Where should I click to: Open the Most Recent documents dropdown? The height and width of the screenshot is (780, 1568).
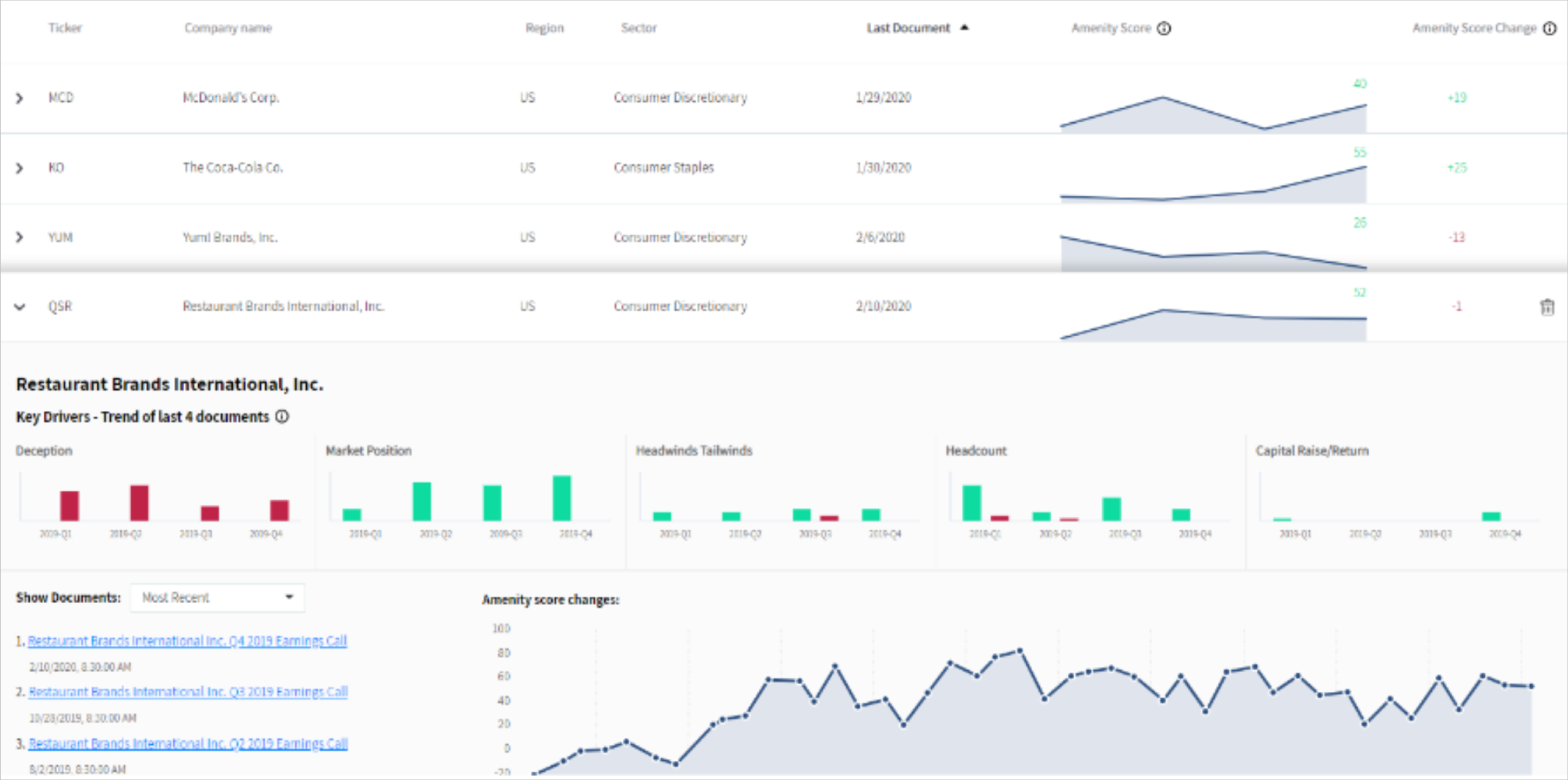pos(218,597)
